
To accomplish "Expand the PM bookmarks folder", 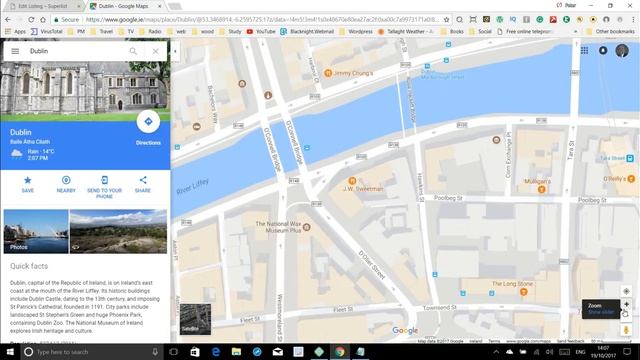I will click(76, 31).
